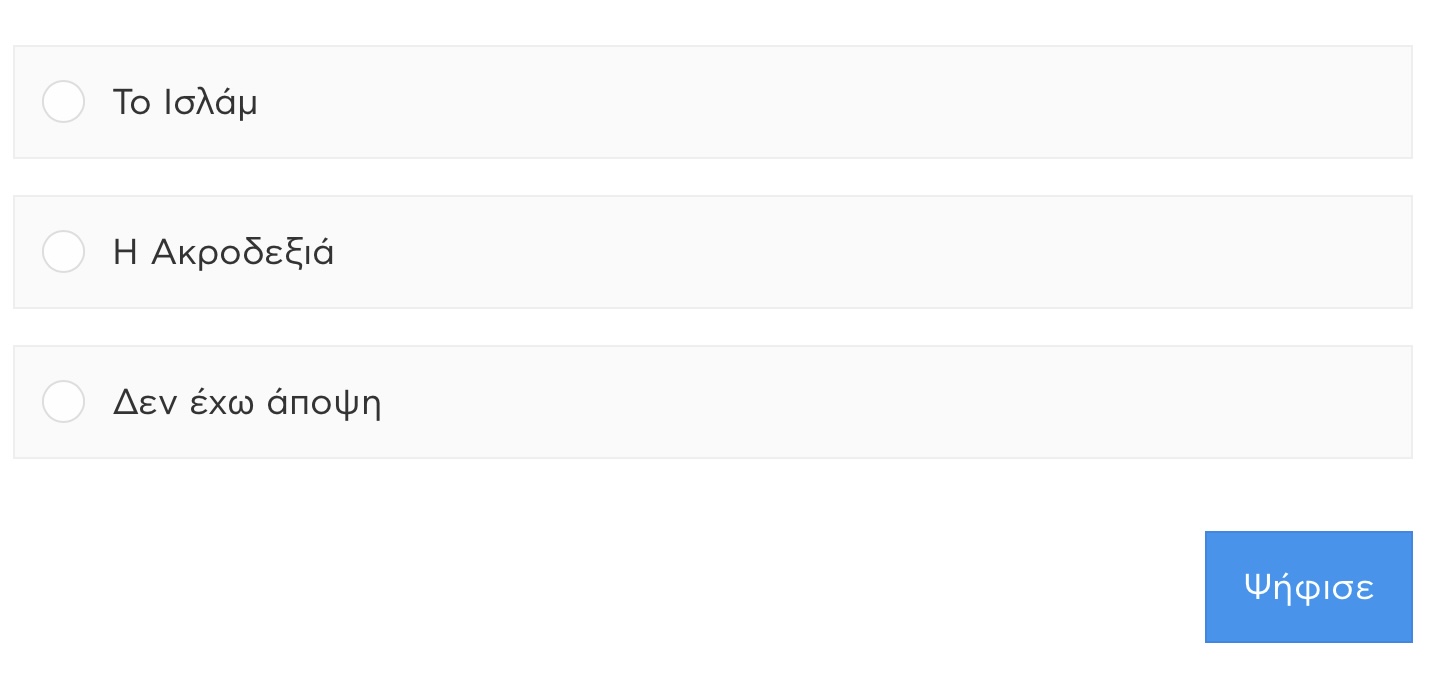
Task: Click the Η Ακροδεξιά label text
Action: coord(224,252)
